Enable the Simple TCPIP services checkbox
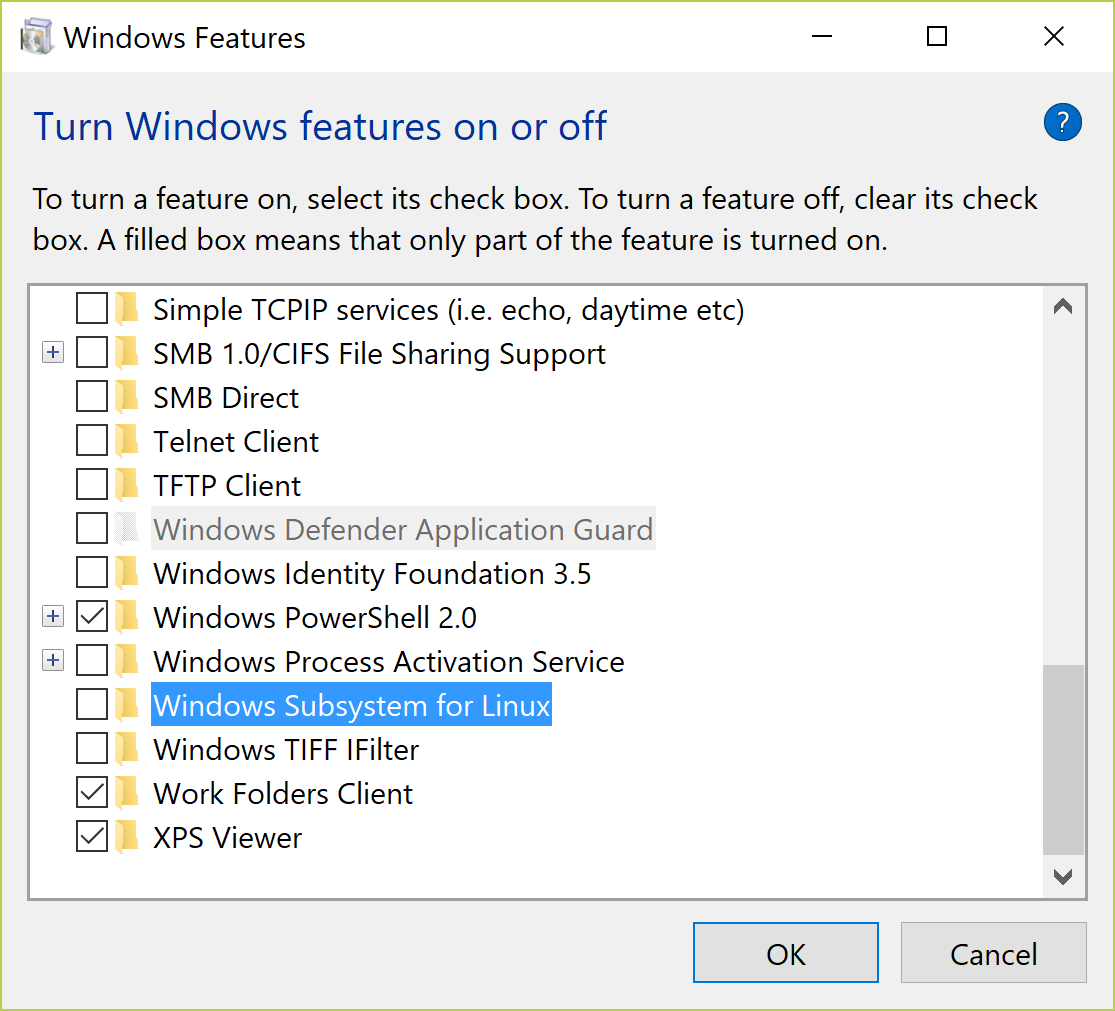 pyautogui.click(x=92, y=309)
